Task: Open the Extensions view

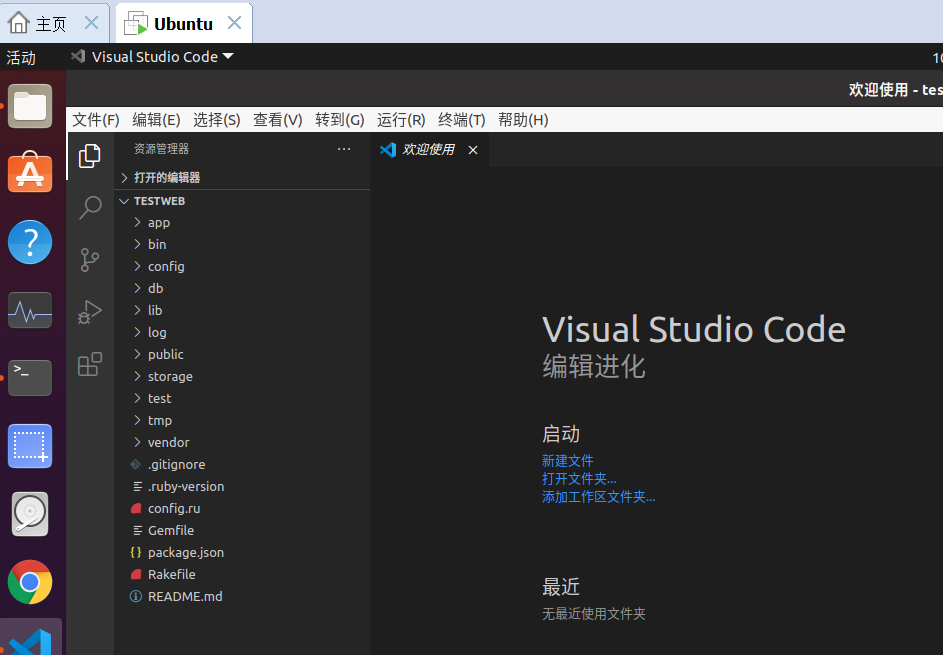Action: (x=90, y=364)
